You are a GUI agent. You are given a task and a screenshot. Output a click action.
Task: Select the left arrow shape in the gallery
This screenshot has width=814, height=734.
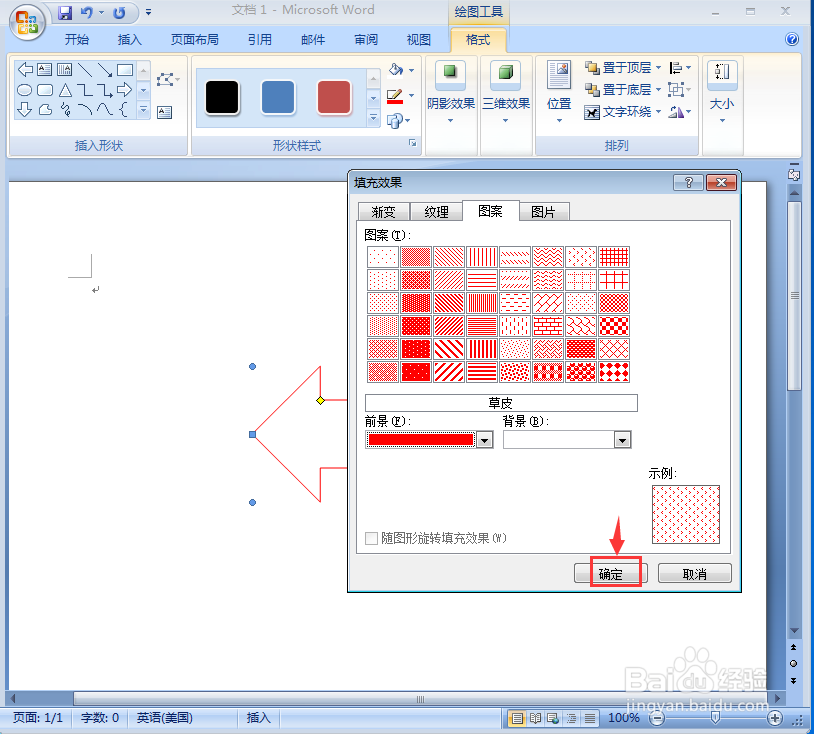[x=25, y=70]
